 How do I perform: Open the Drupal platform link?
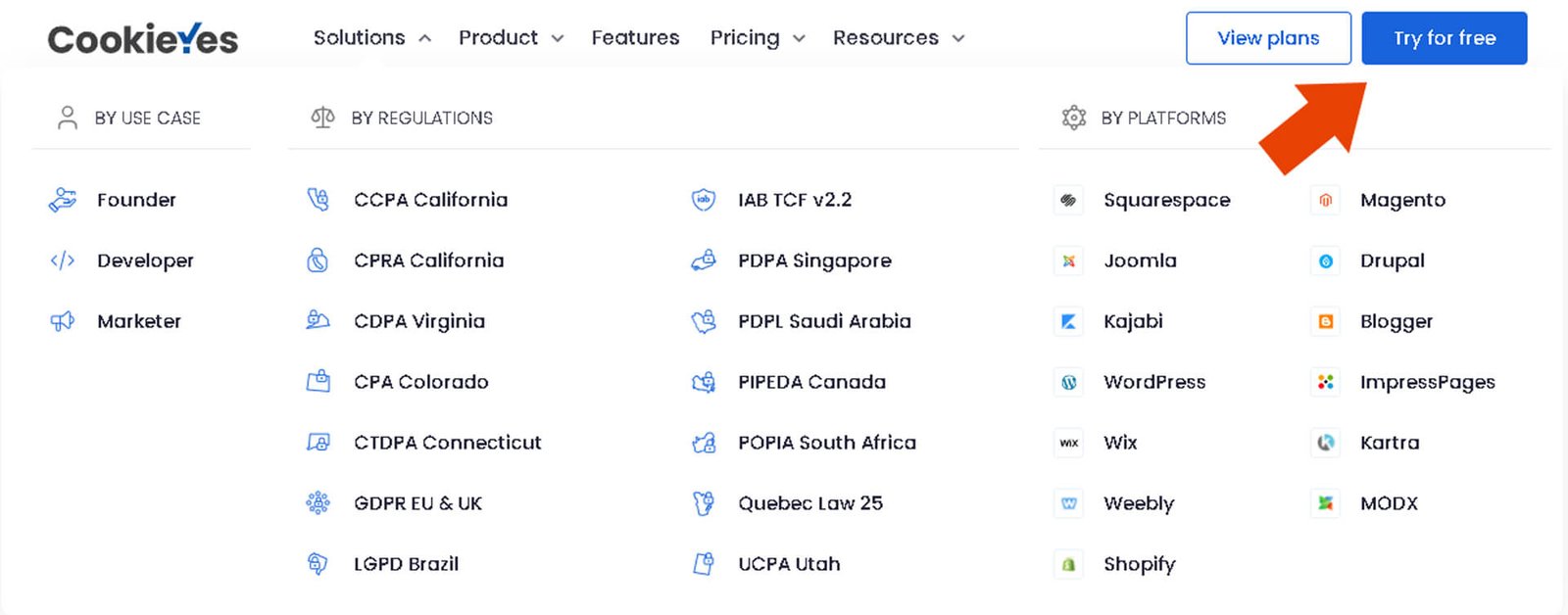(x=1393, y=260)
